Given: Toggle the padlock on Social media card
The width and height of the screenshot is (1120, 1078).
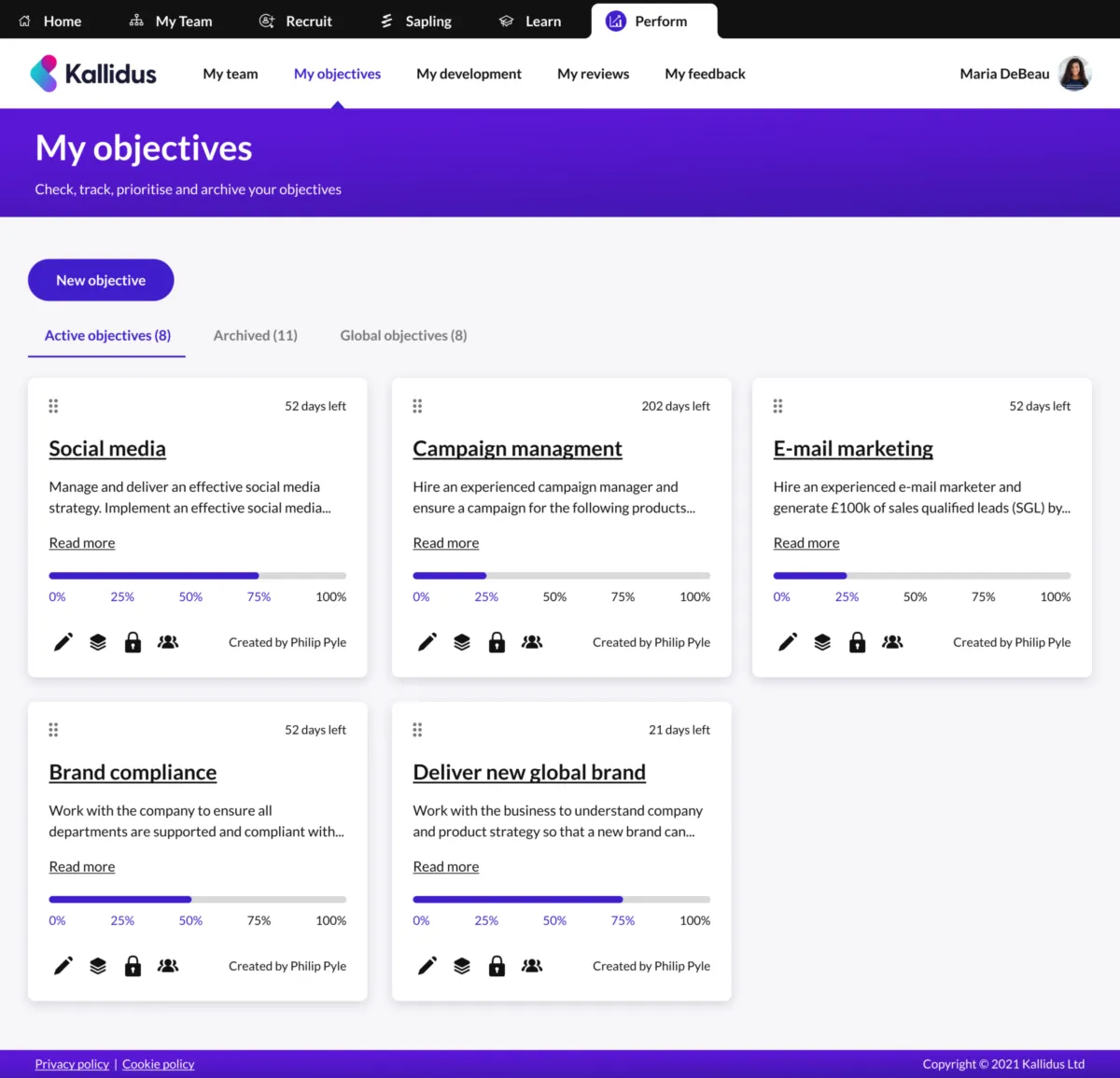Looking at the screenshot, I should 133,642.
